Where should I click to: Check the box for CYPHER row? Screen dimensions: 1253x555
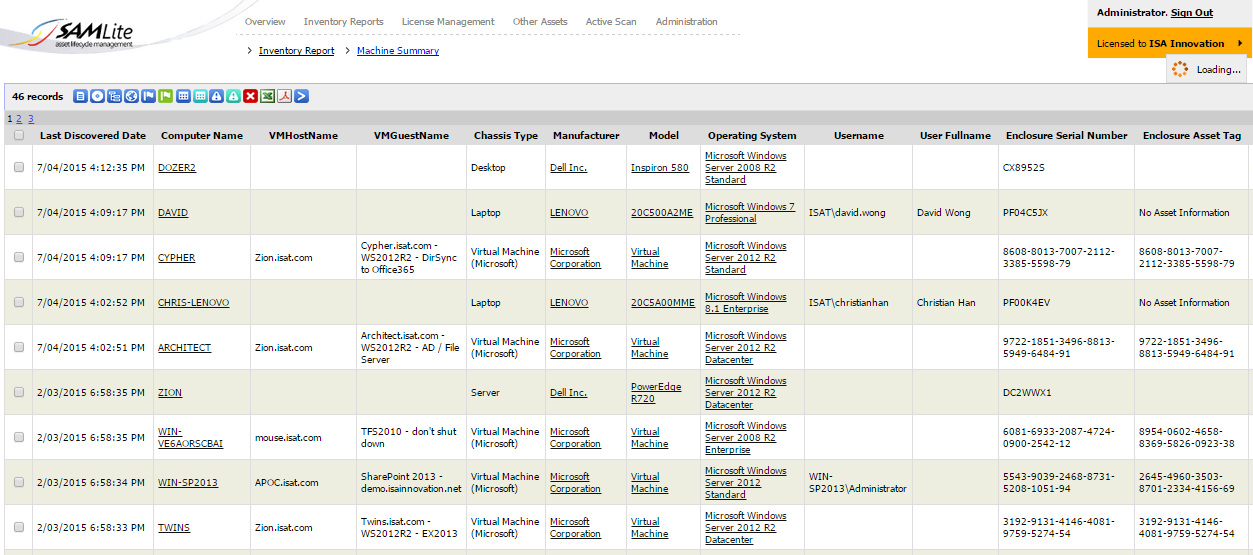point(19,258)
